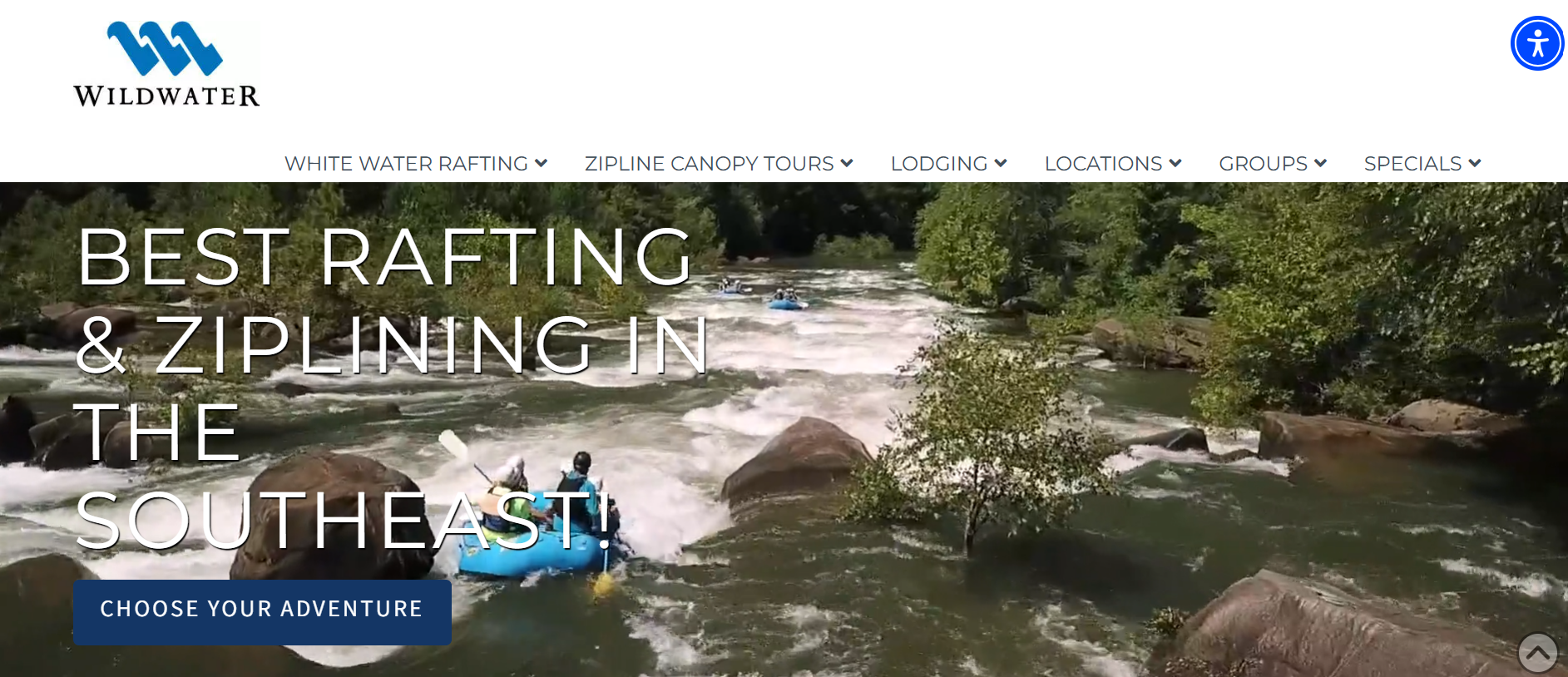This screenshot has width=1568, height=677.
Task: Expand the Zipline Canopy Tours chevron
Action: [x=847, y=163]
